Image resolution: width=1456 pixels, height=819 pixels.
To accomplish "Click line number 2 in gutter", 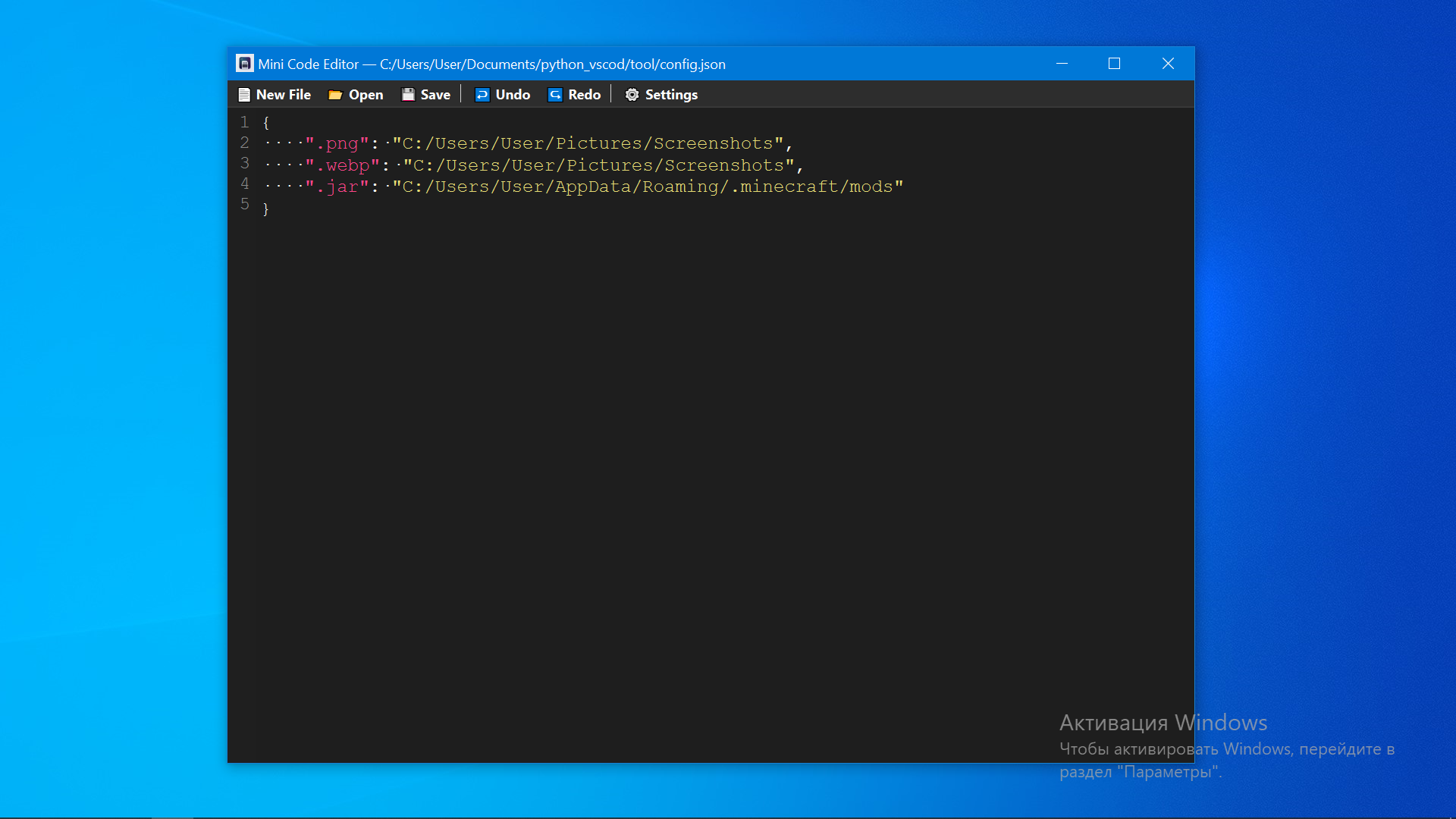I will 244,143.
